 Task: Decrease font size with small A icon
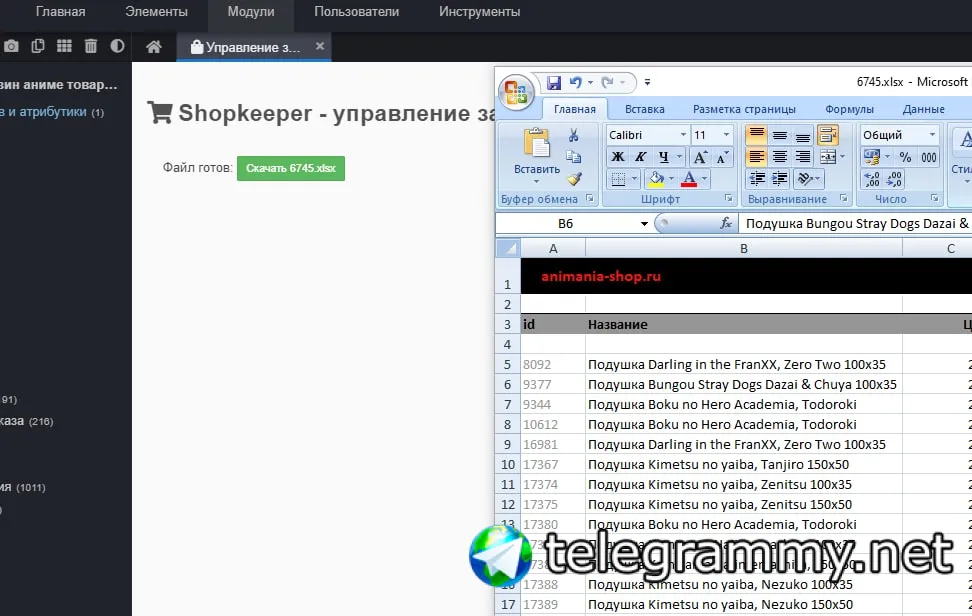coord(722,157)
